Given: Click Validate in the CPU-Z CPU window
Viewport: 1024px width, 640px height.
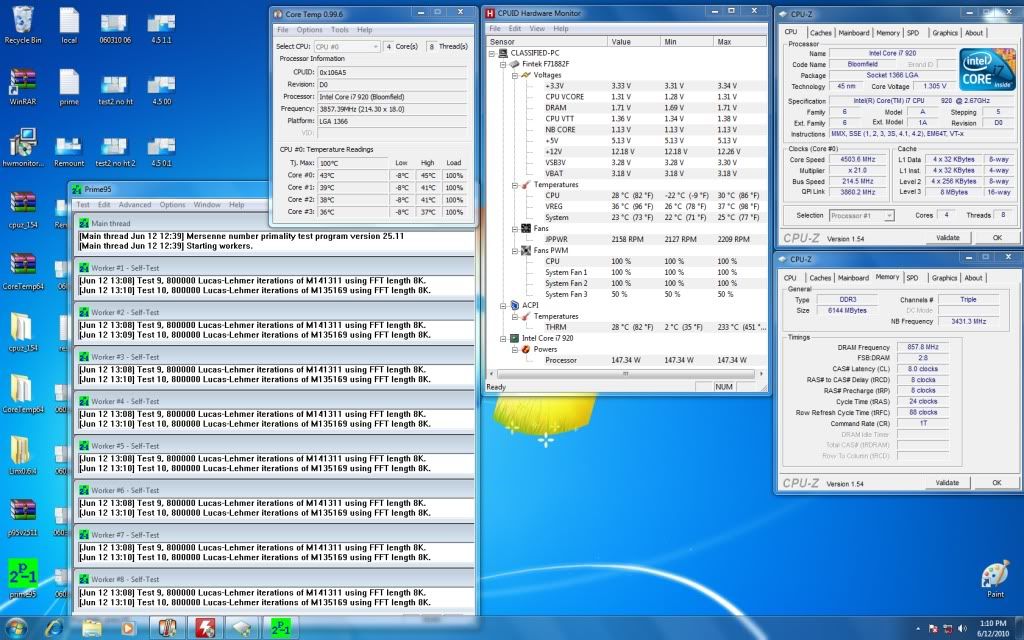Looking at the screenshot, I should click(x=946, y=238).
